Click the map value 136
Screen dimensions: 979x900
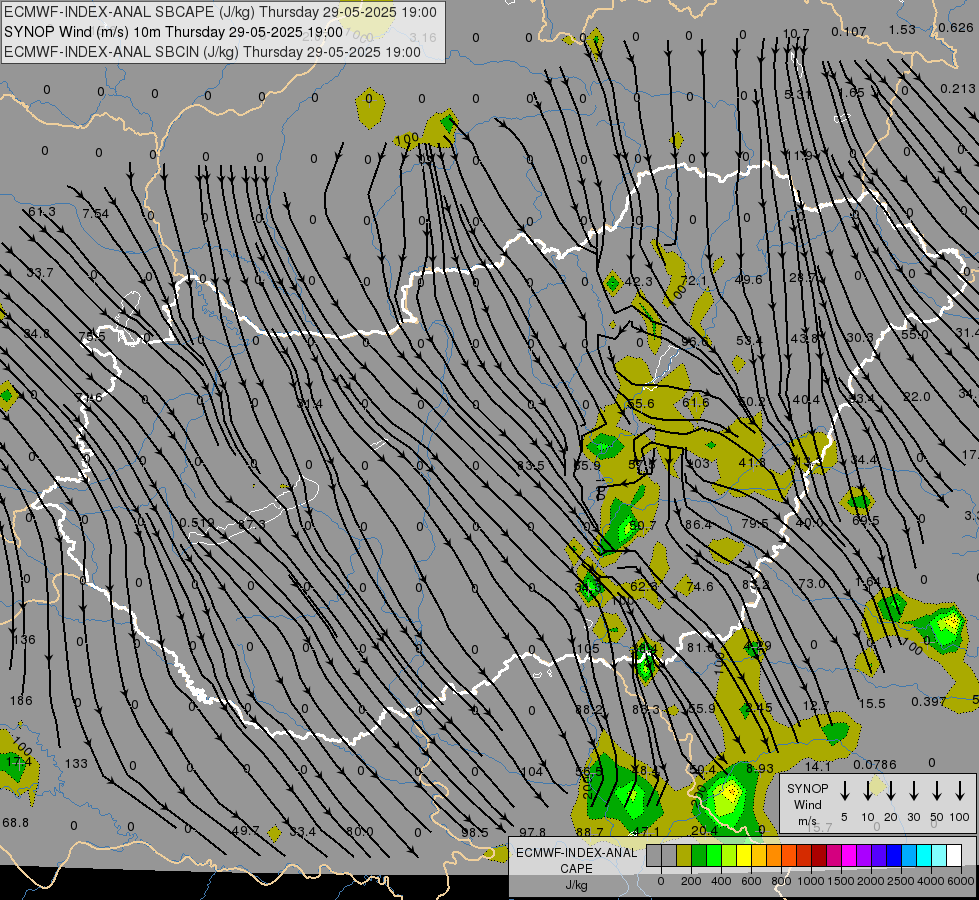(x=24, y=640)
